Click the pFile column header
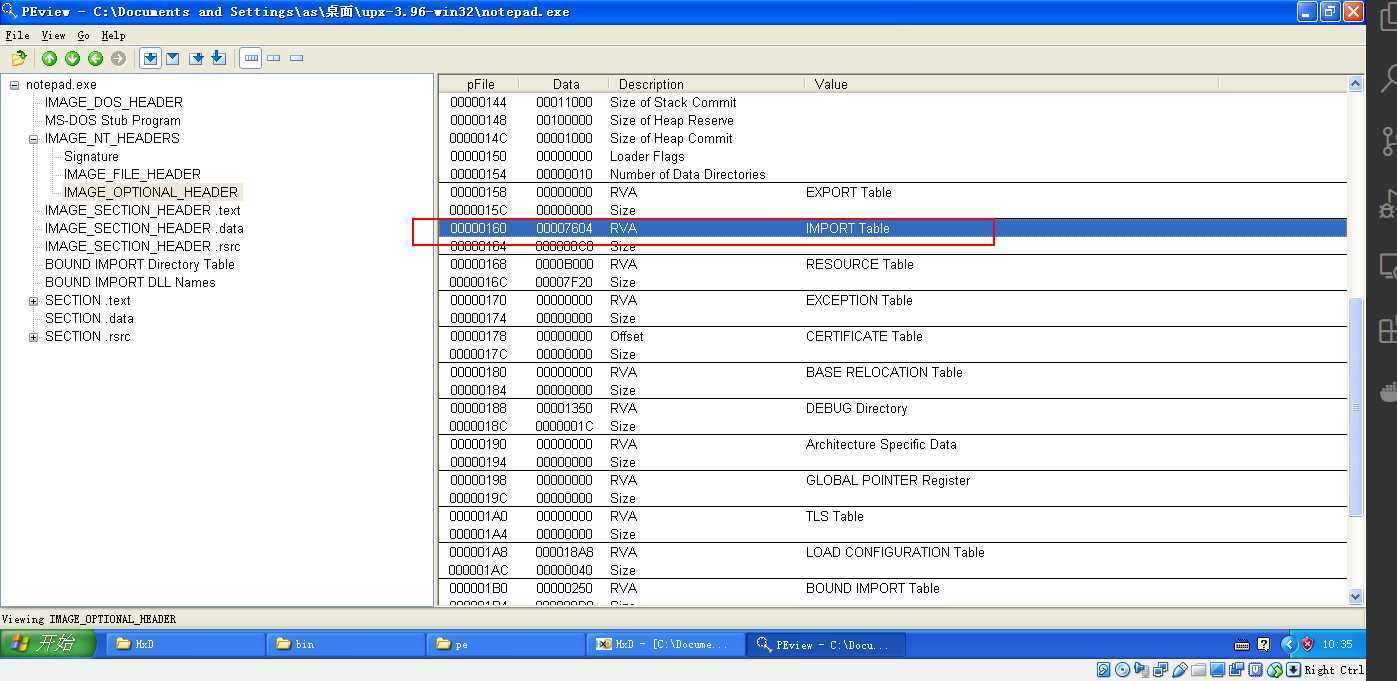Image resolution: width=1397 pixels, height=681 pixels. (x=480, y=84)
